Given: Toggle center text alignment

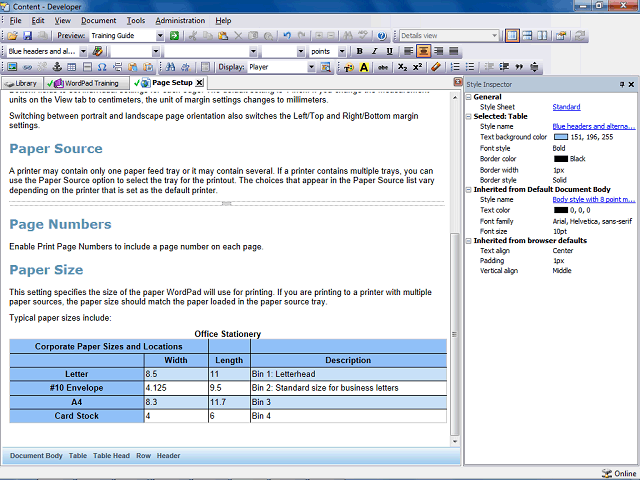Looking at the screenshot, I should point(423,51).
